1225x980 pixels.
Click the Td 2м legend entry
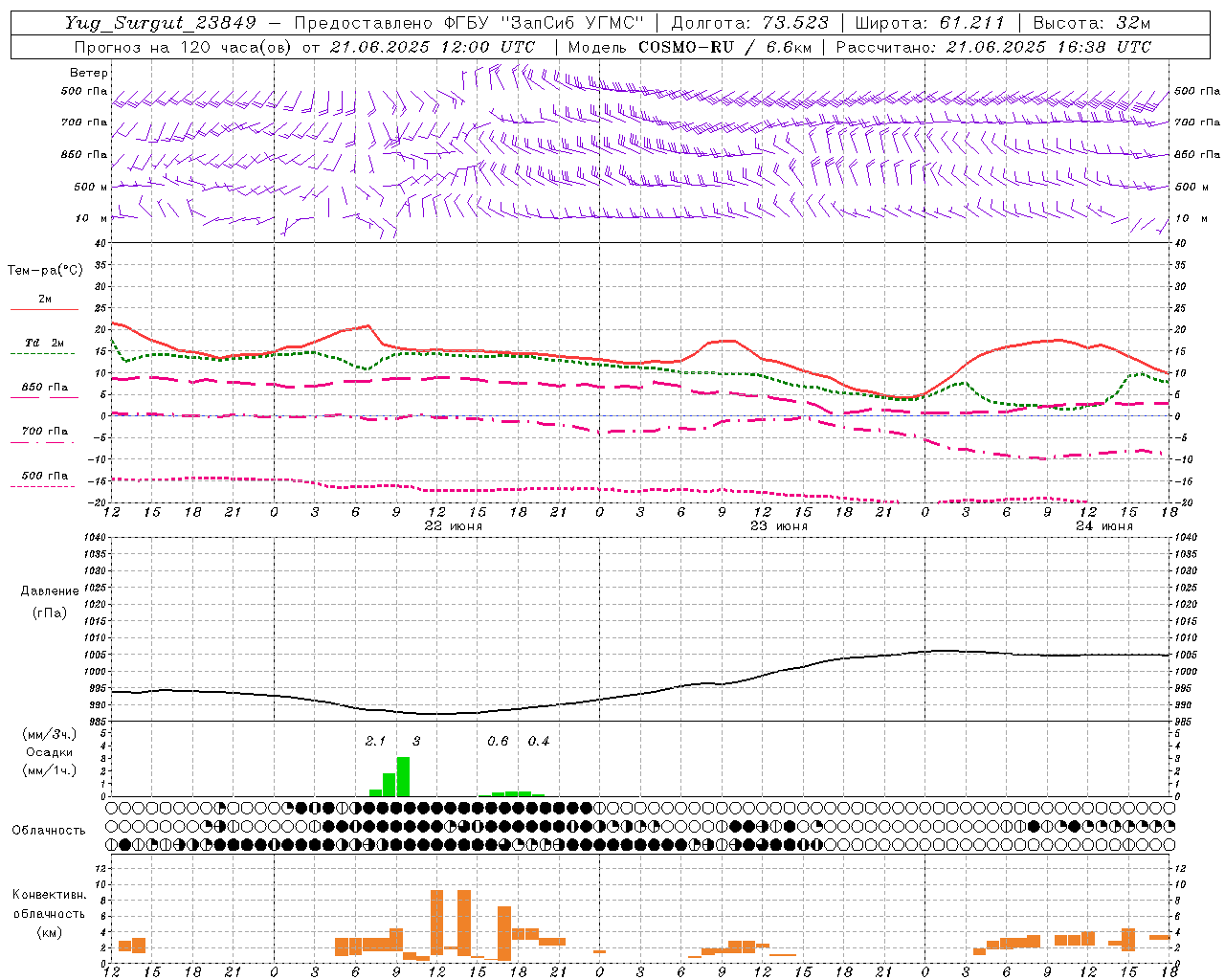pos(45,343)
